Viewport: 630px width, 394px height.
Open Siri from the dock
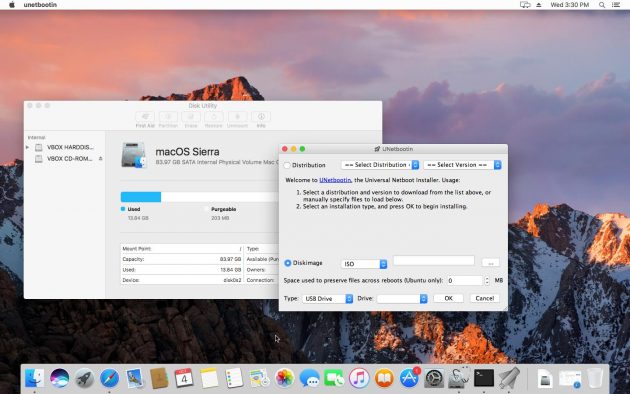click(x=59, y=378)
